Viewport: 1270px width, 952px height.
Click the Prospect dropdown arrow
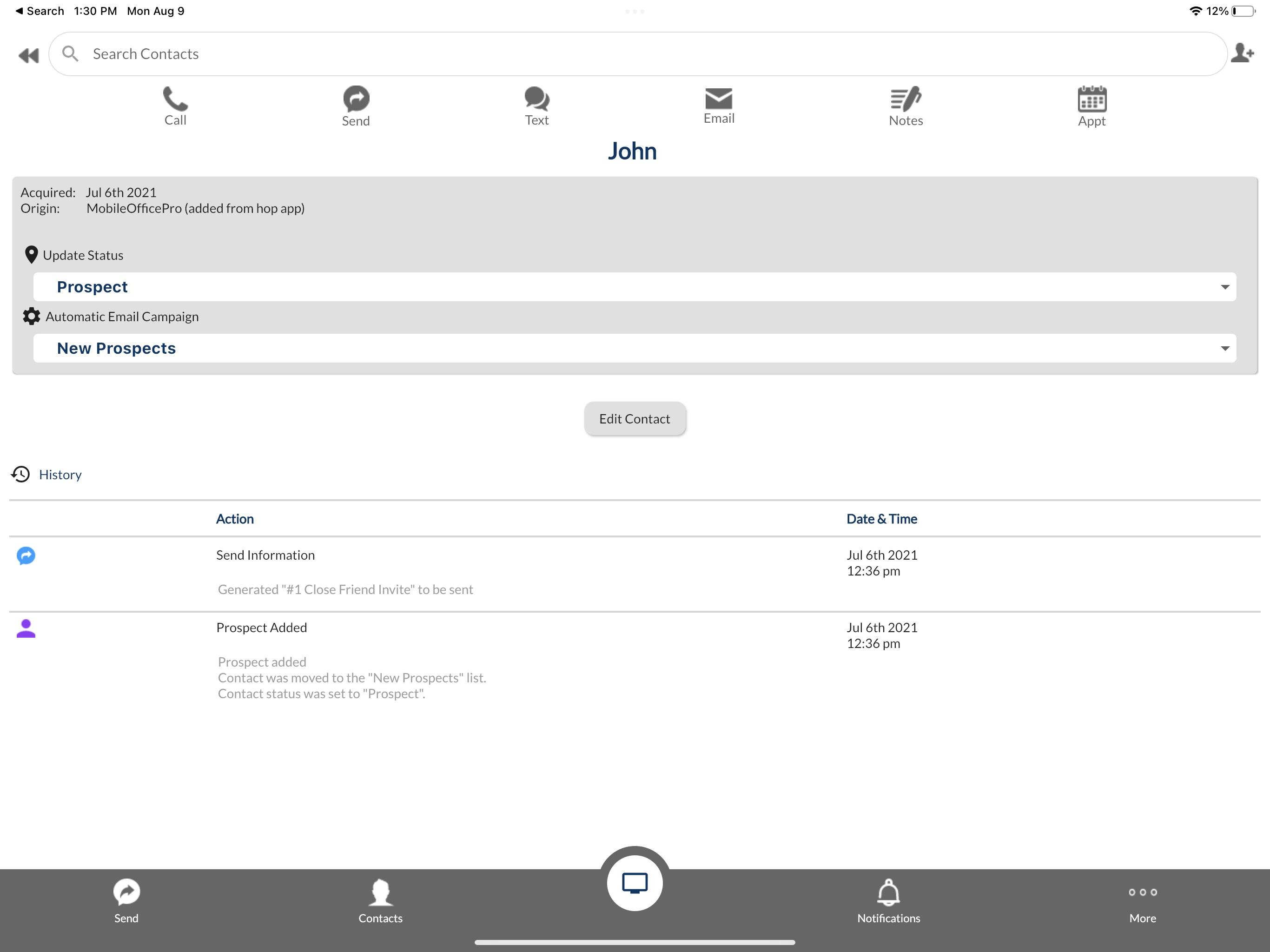[1224, 286]
